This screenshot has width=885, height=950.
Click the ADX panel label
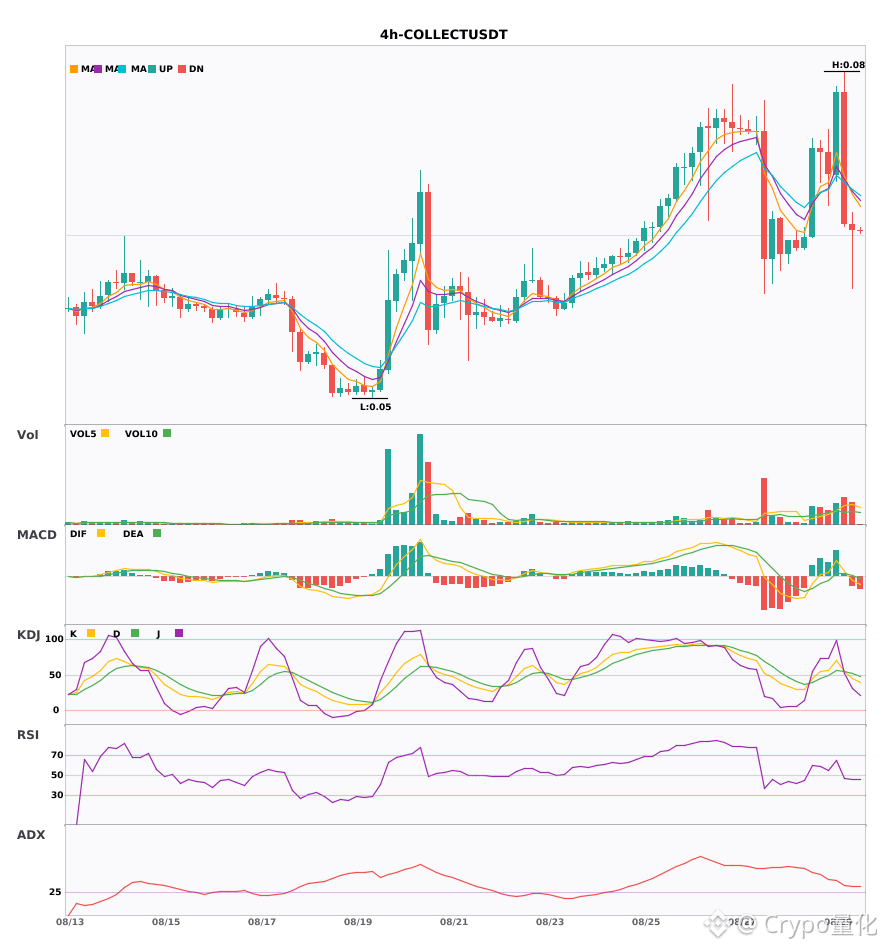(31, 835)
